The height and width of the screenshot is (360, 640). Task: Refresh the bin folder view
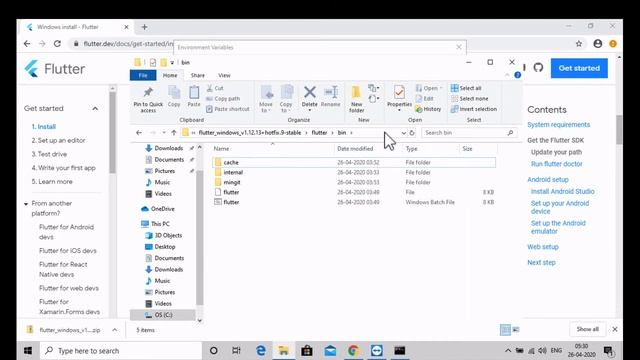pos(412,133)
